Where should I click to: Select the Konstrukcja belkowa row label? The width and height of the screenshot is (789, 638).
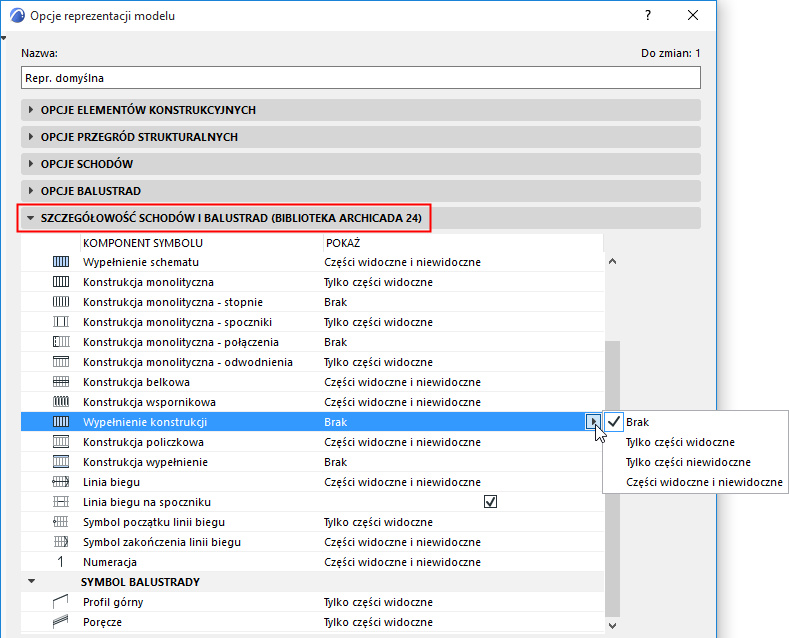(136, 382)
